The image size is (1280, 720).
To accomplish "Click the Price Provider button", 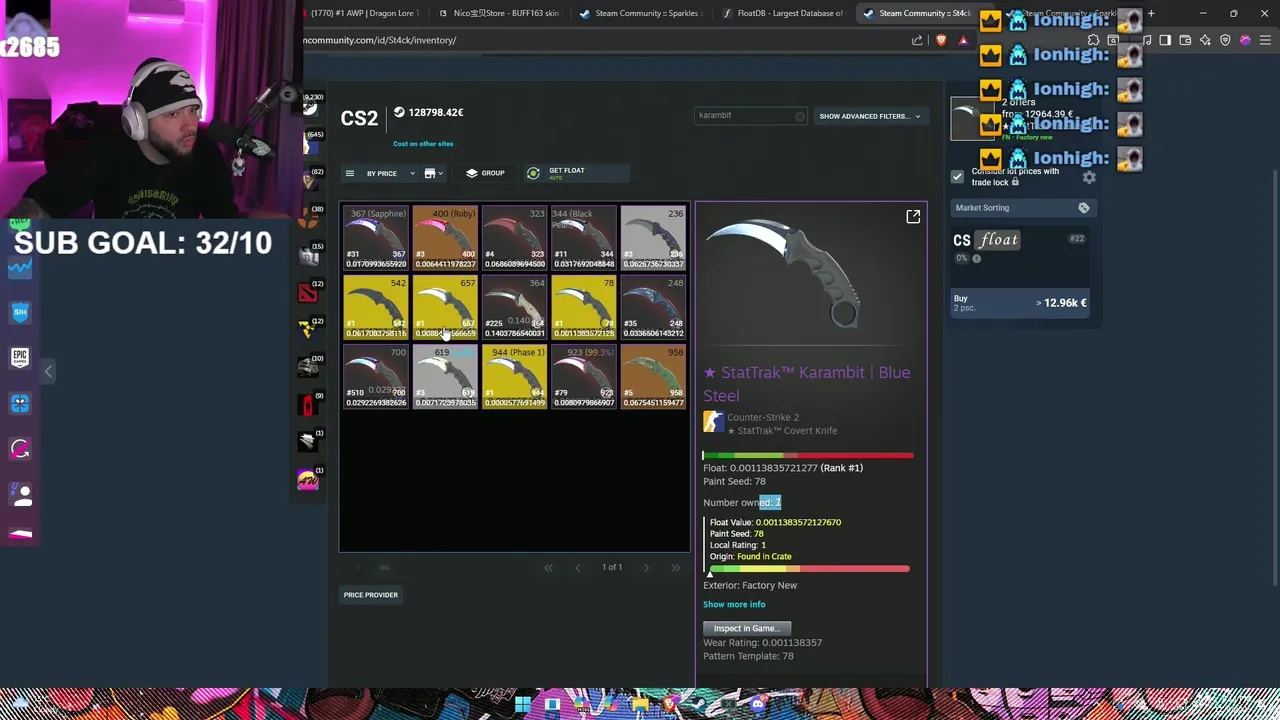I will pyautogui.click(x=371, y=595).
